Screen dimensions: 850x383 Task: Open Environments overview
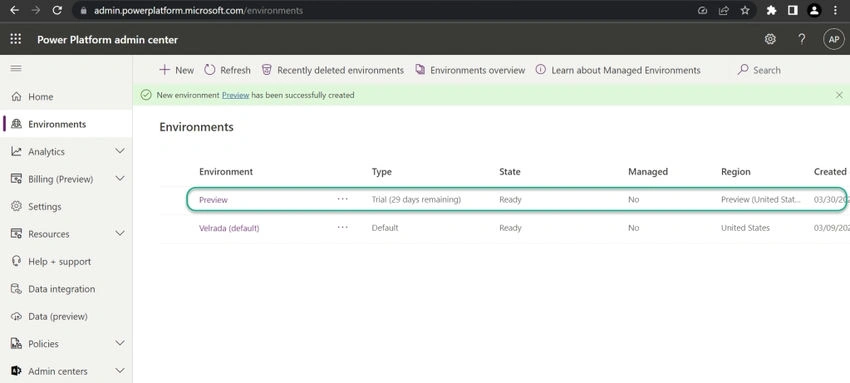[470, 70]
